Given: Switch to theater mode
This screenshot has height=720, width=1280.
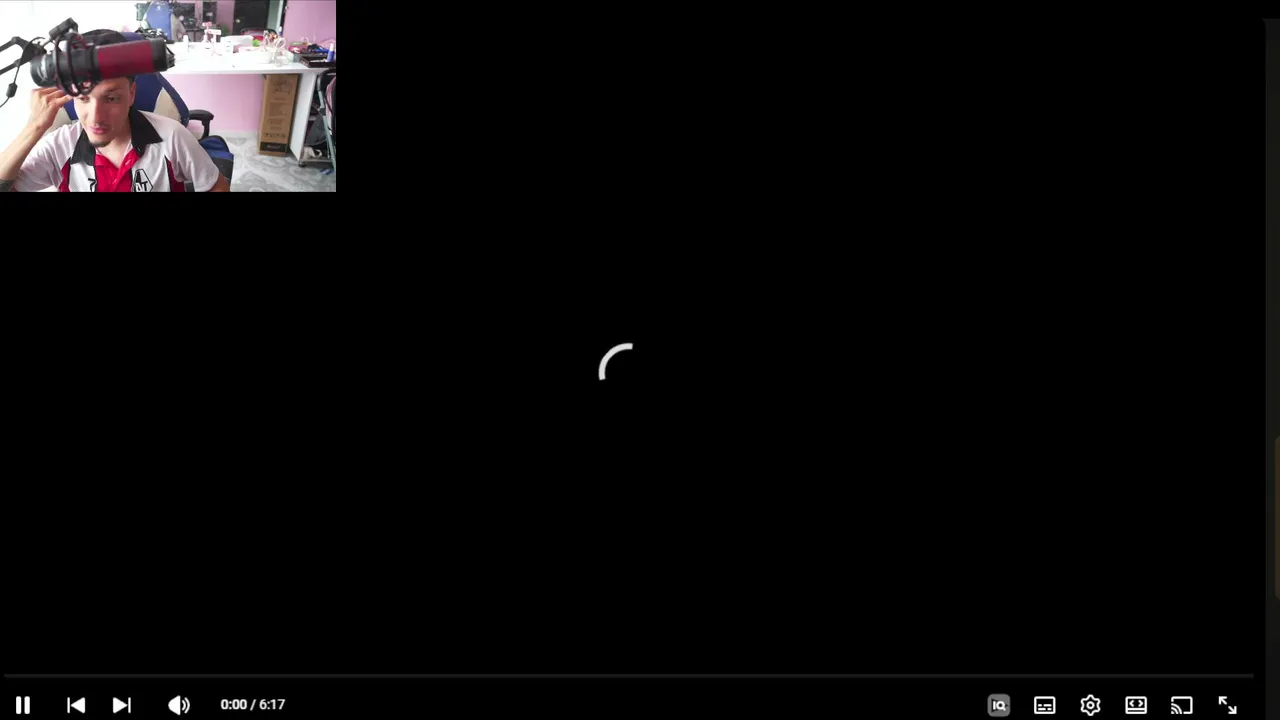Looking at the screenshot, I should tap(1136, 705).
